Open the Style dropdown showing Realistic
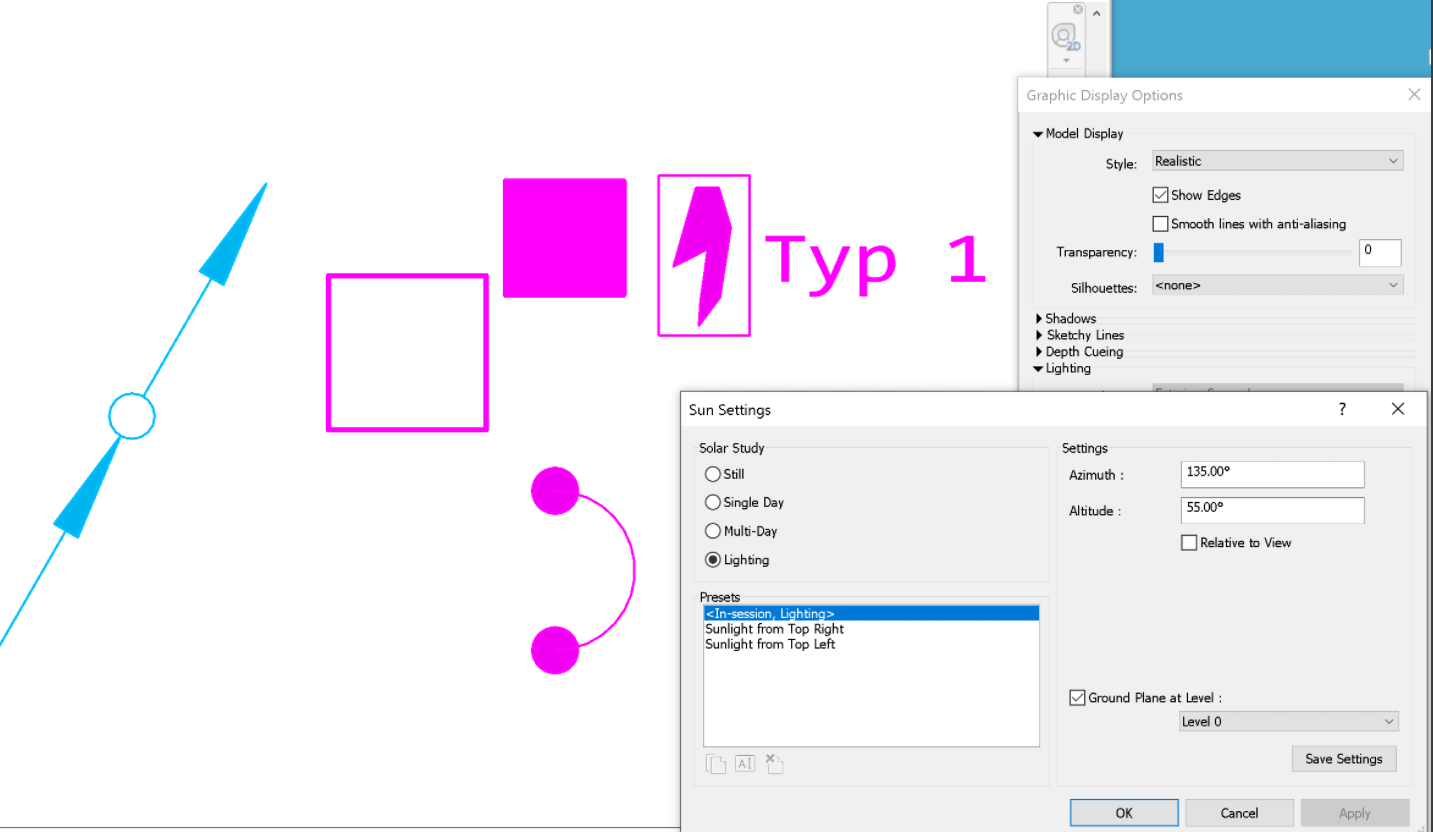The width and height of the screenshot is (1433, 832). 1277,160
